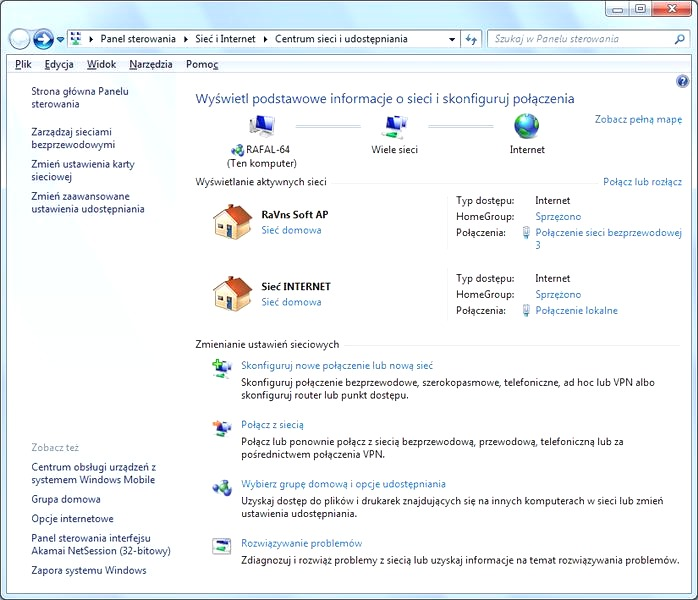Select Panel sterowania breadcrumb
This screenshot has height=600, width=698.
(x=138, y=39)
